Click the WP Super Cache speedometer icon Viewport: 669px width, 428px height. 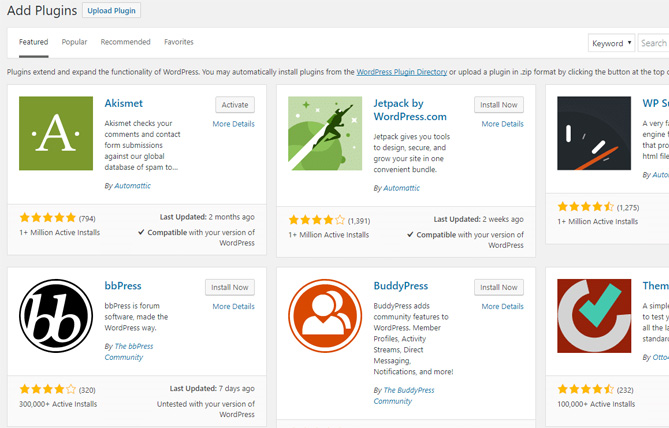pyautogui.click(x=594, y=134)
